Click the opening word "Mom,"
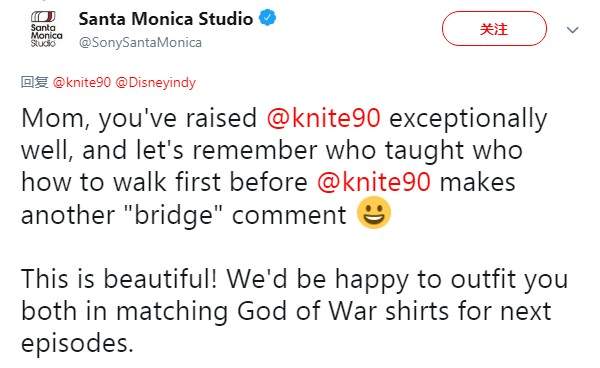The width and height of the screenshot is (600, 368). pyautogui.click(x=55, y=119)
